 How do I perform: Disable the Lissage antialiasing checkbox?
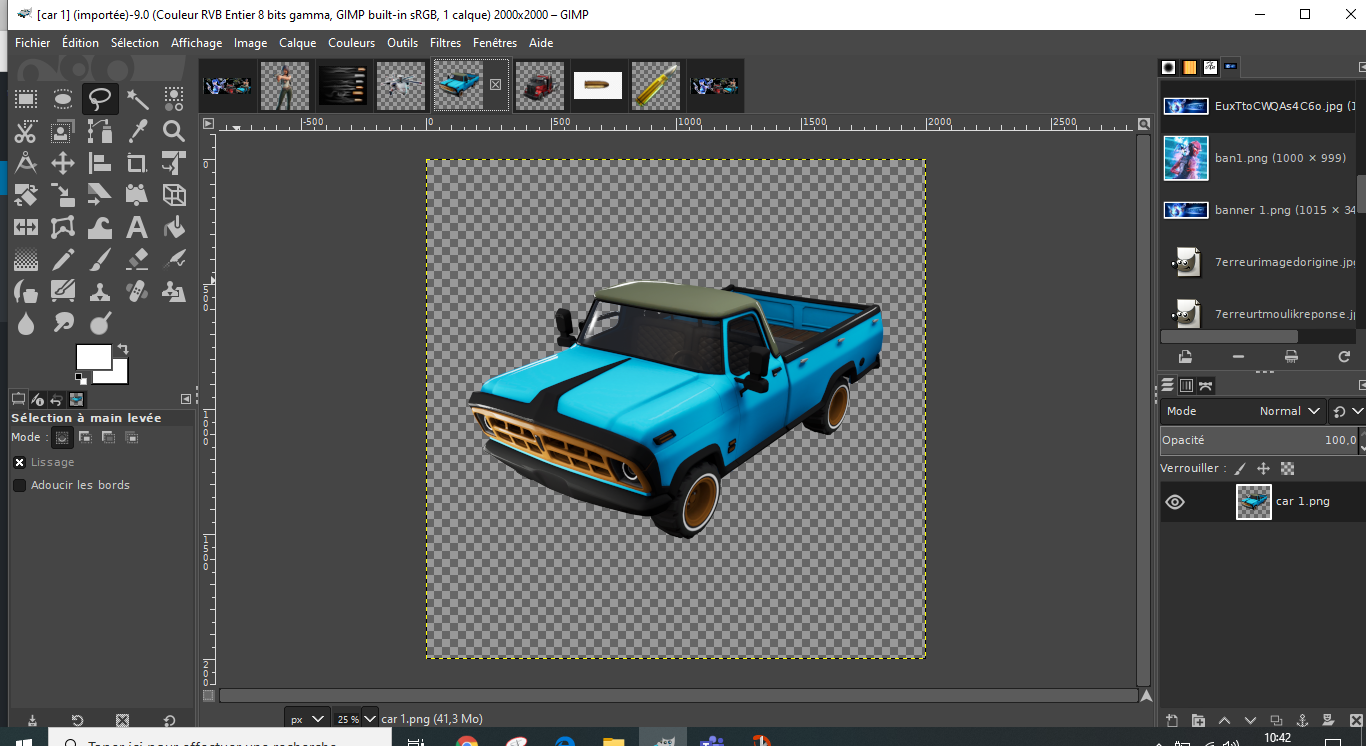19,462
